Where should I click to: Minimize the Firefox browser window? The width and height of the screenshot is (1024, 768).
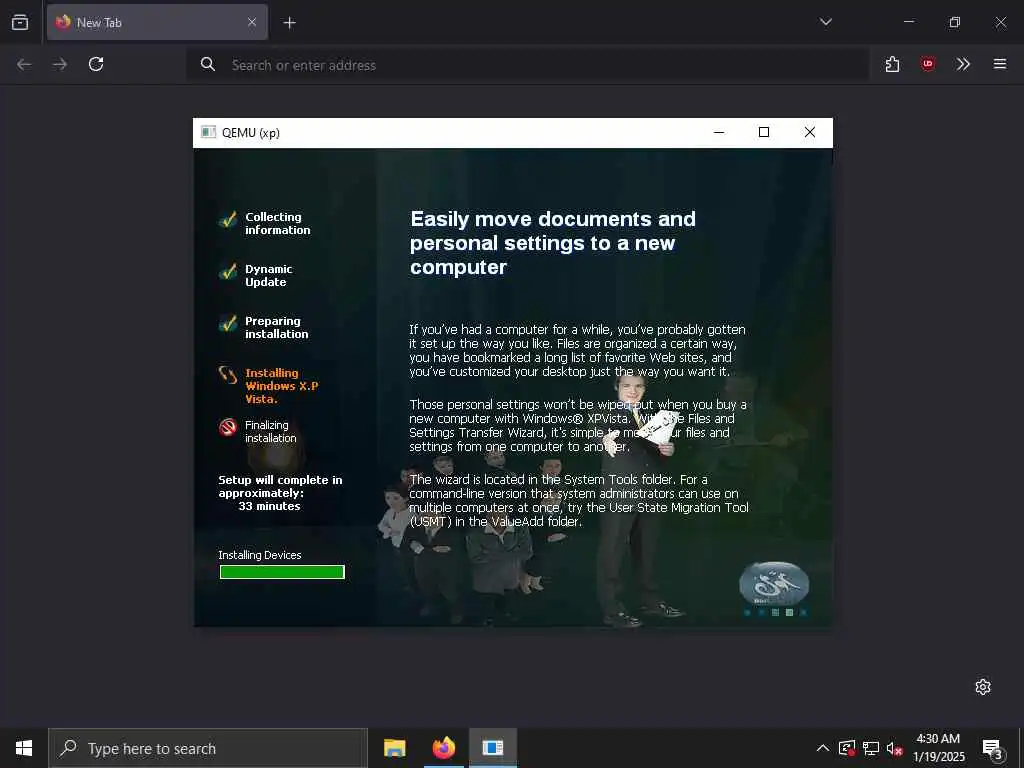pos(908,22)
